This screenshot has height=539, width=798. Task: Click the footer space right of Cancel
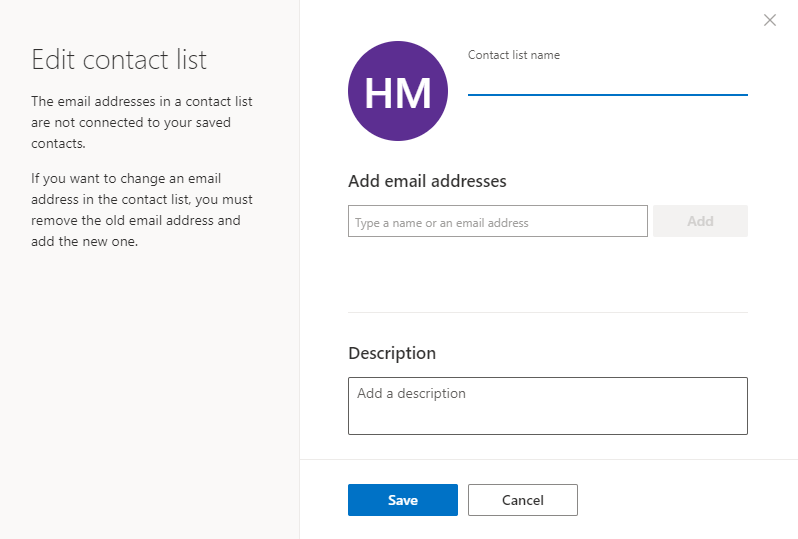click(687, 500)
